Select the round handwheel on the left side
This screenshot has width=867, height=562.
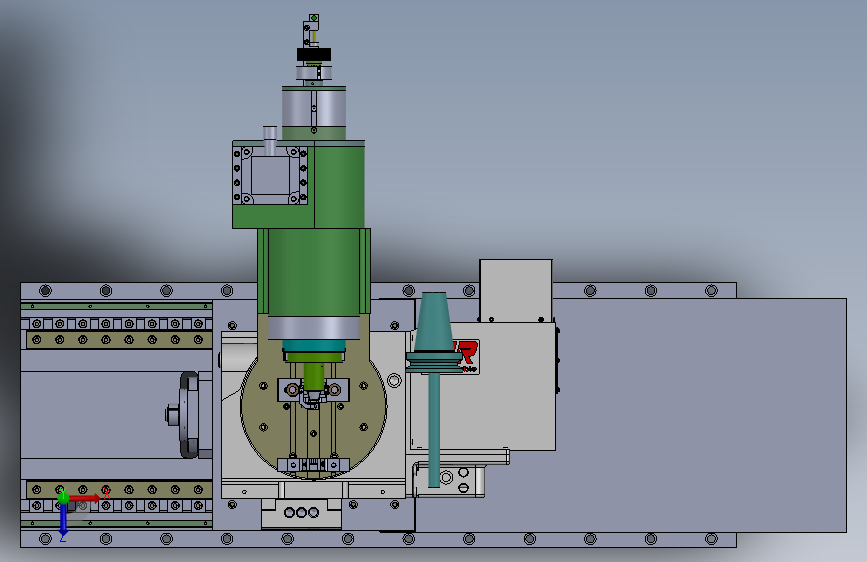click(187, 415)
